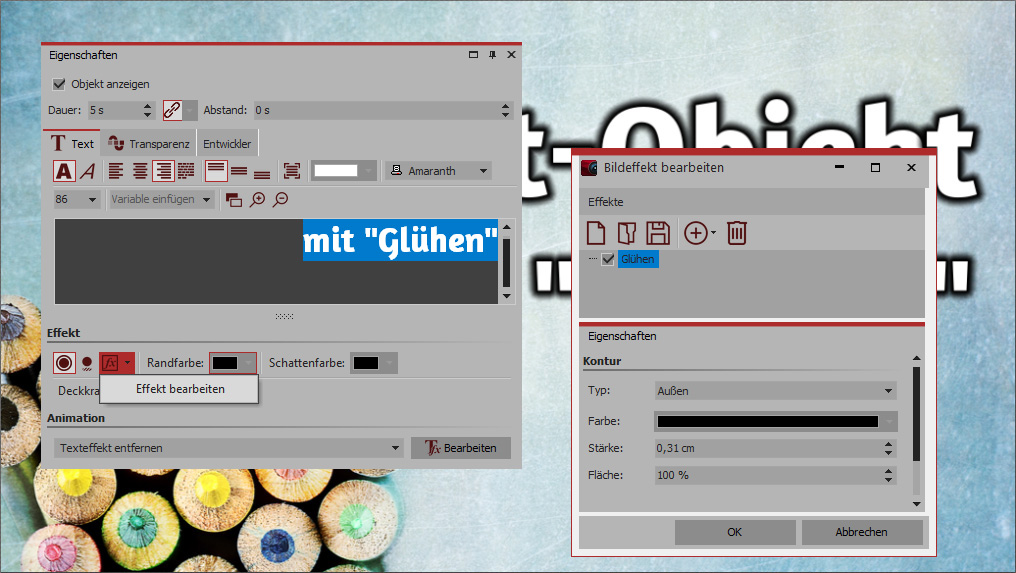Open the Schattenfarbe dropdown arrow
The height and width of the screenshot is (573, 1016).
[389, 363]
